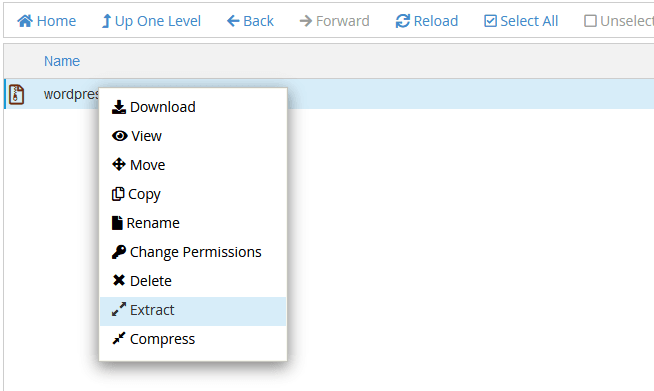Click the wordpress zip archive file icon
Screen dimensions: 654x391
pos(17,94)
